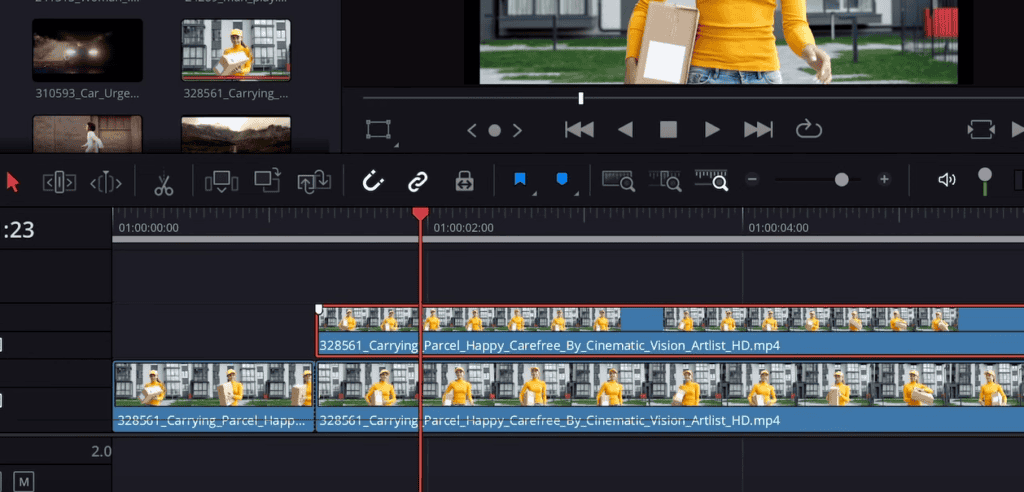The image size is (1024, 492).
Task: Click the viewer scrubber bar handle
Action: pos(581,98)
